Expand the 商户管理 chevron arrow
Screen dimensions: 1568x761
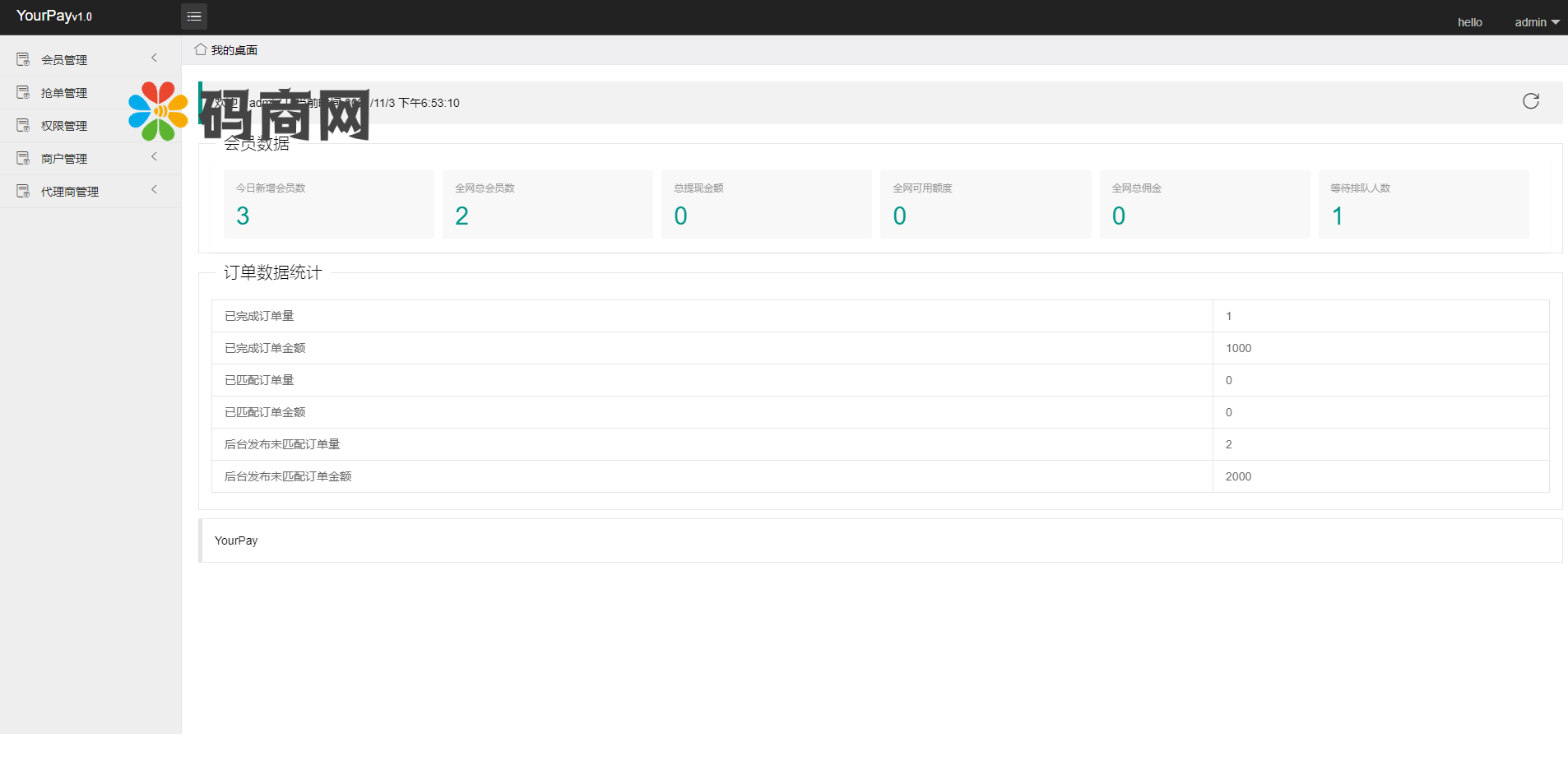[154, 156]
